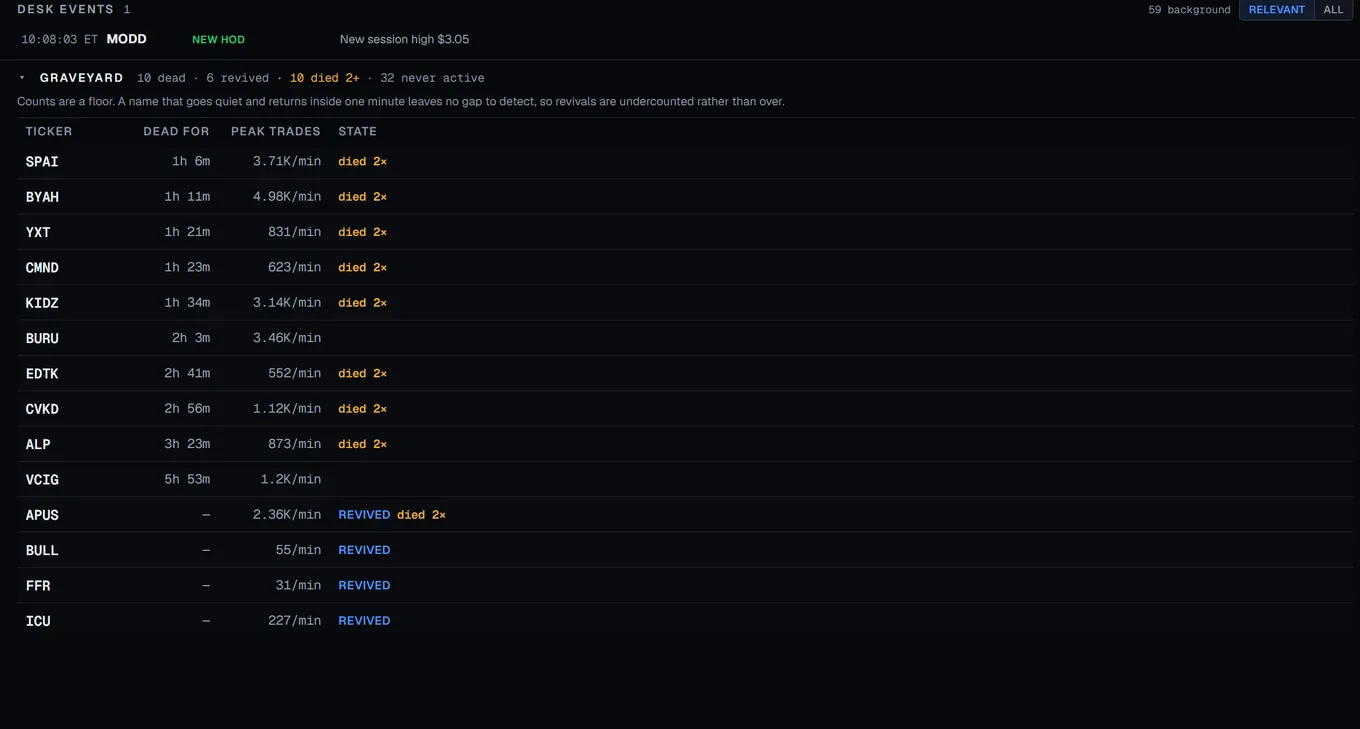Screen dimensions: 1360x729
Task: Collapse the GRAVEYARD section disclosure triangle
Action: [x=22, y=78]
